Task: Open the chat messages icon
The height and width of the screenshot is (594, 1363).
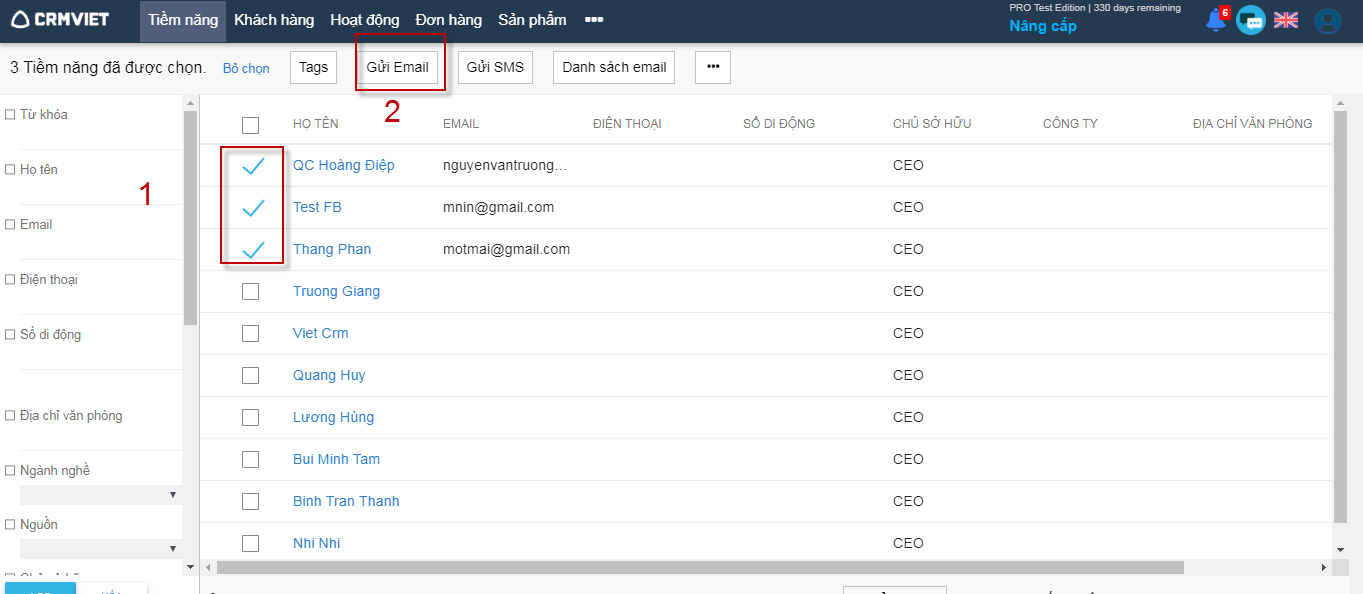Action: pyautogui.click(x=1250, y=20)
